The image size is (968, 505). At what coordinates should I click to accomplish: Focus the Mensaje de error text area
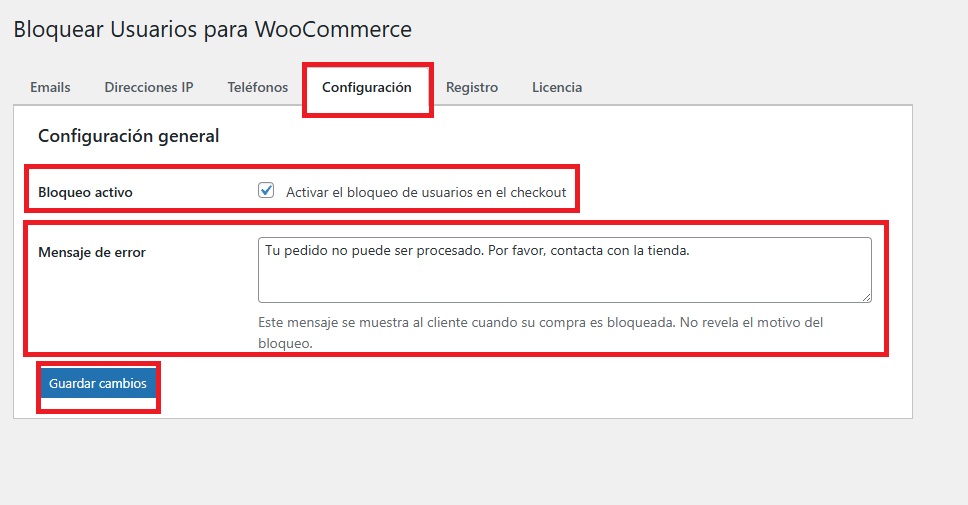564,275
